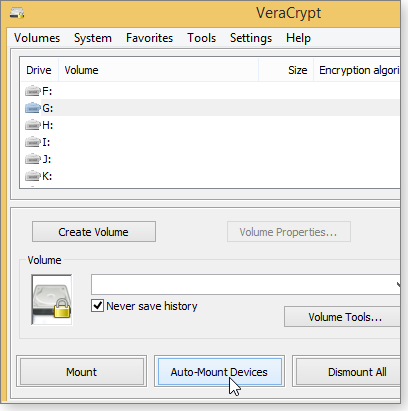Open the volume path dropdown arrow
Image resolution: width=408 pixels, height=411 pixels.
[x=398, y=284]
